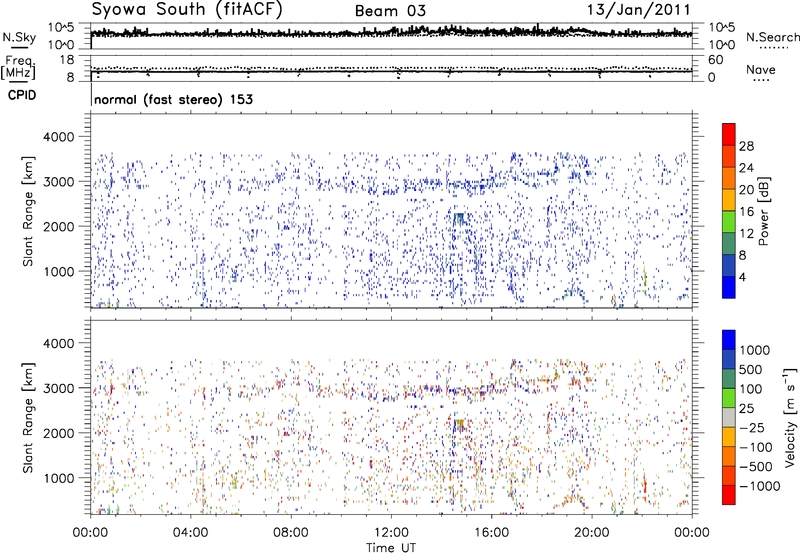
Task: Click the '08:00' time tick label
Action: coord(291,532)
